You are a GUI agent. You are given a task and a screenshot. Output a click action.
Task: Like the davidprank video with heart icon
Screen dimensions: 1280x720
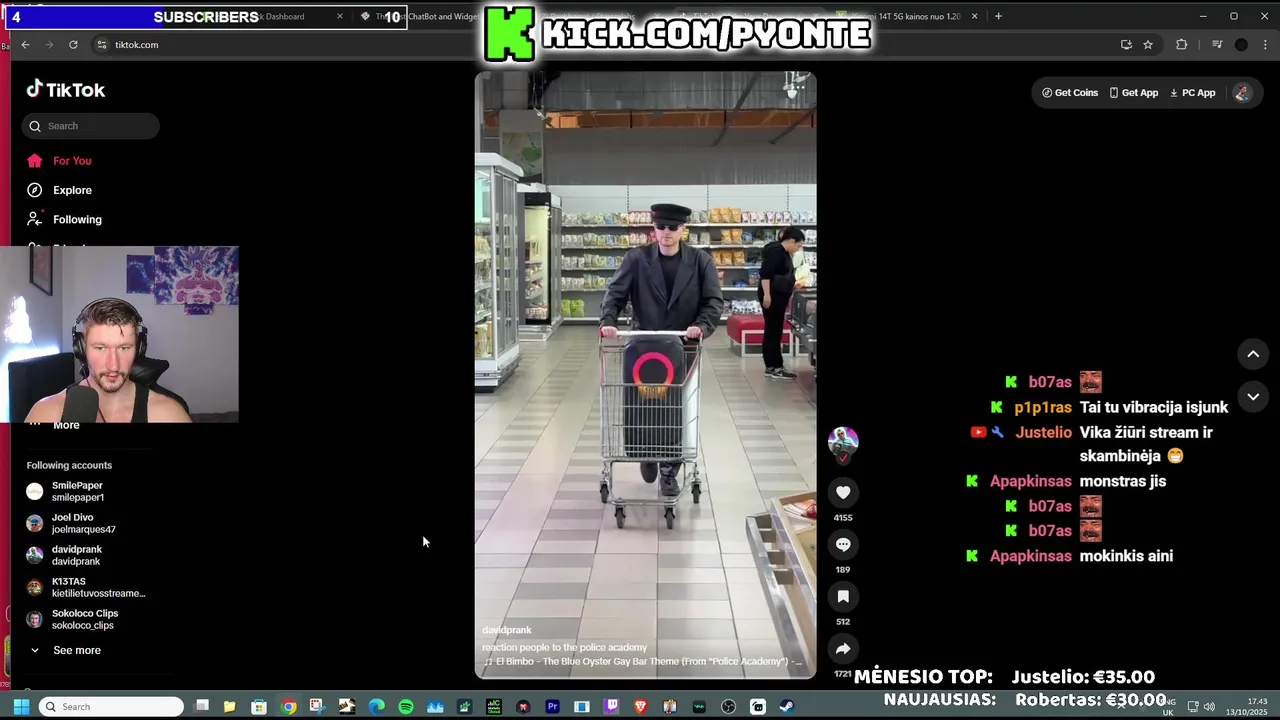843,492
